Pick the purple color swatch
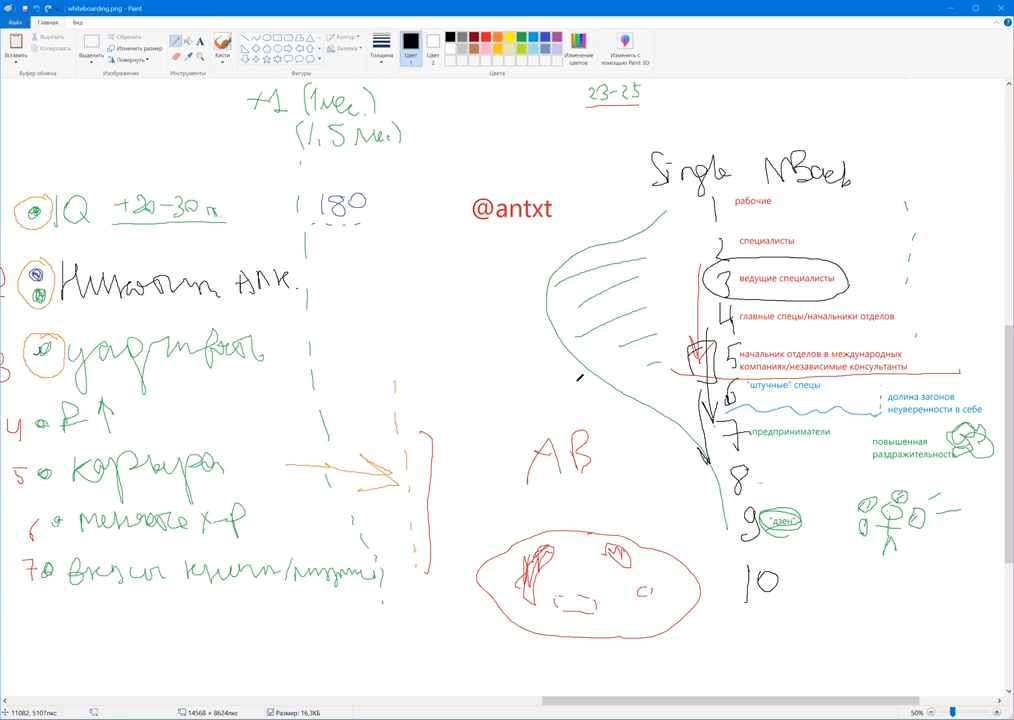The image size is (1014, 720). 557,37
